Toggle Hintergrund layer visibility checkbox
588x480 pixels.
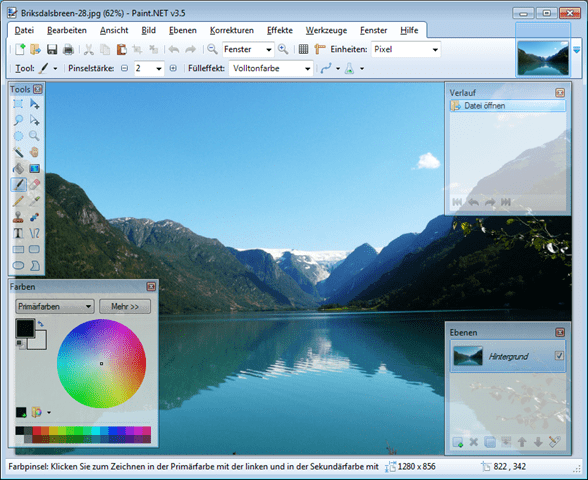(x=559, y=356)
